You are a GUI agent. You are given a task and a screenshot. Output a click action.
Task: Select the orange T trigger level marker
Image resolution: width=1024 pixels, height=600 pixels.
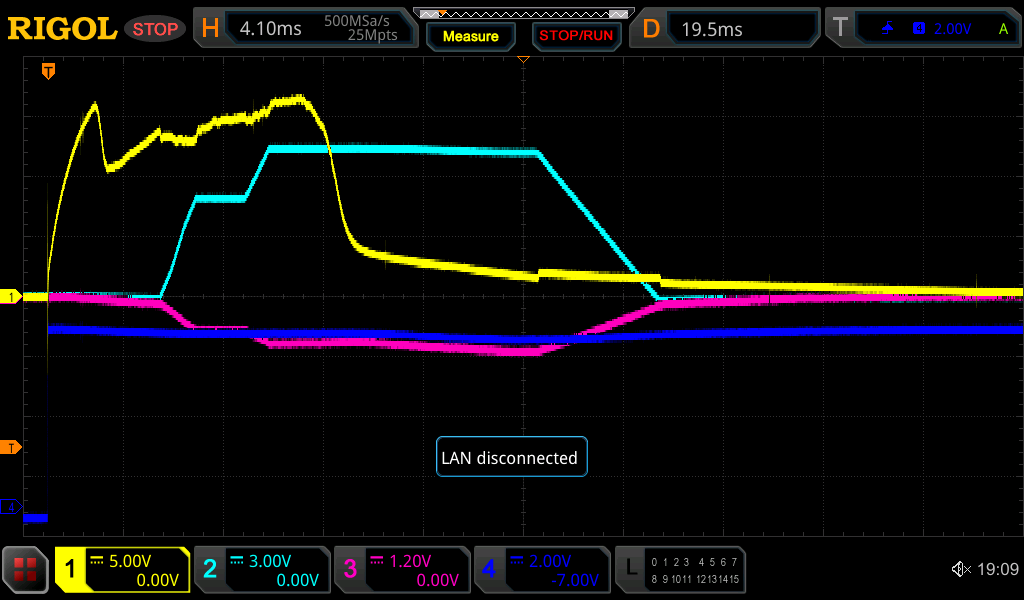pyautogui.click(x=12, y=446)
